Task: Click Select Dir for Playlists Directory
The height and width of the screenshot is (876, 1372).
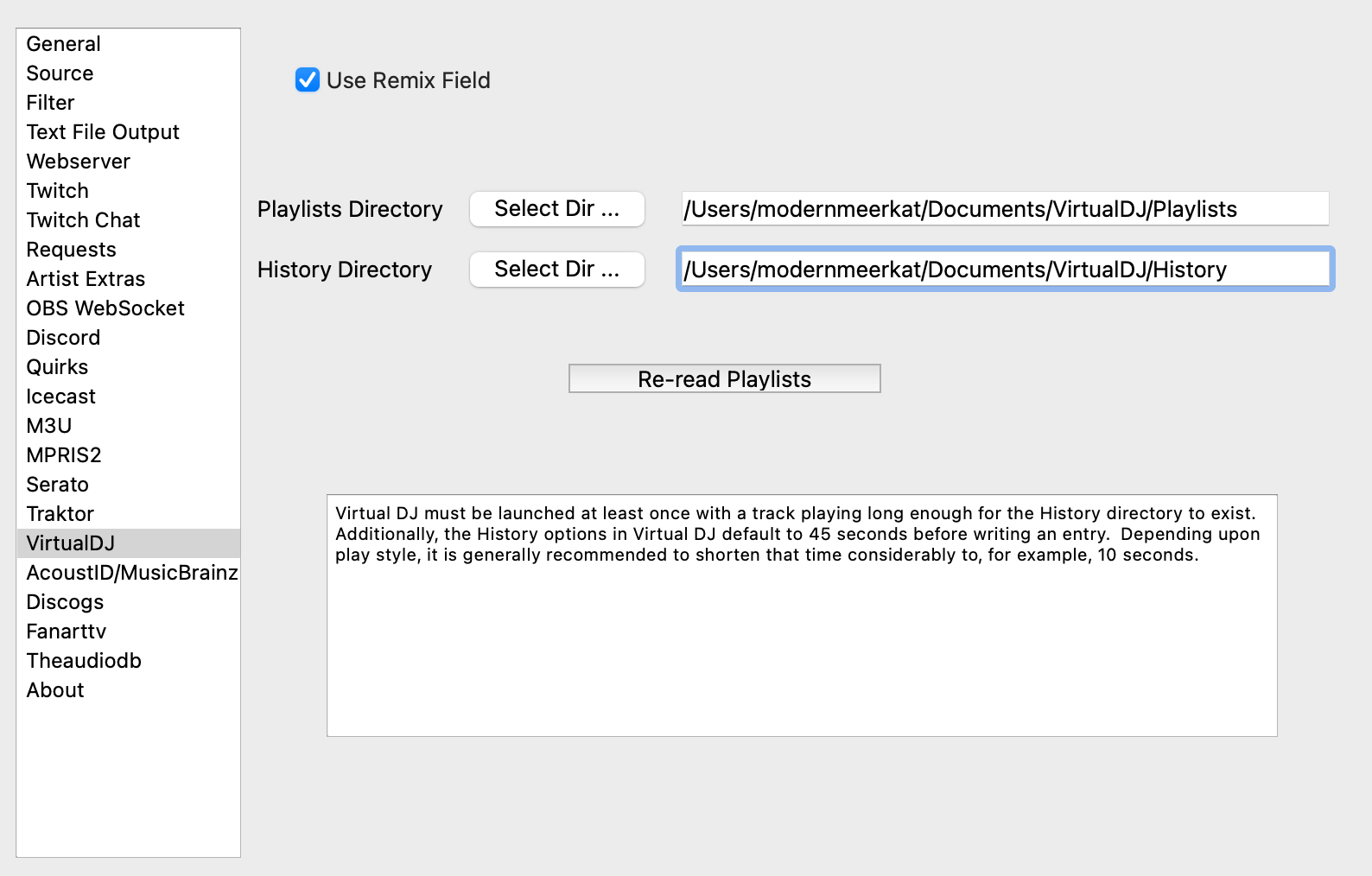Action: click(556, 209)
